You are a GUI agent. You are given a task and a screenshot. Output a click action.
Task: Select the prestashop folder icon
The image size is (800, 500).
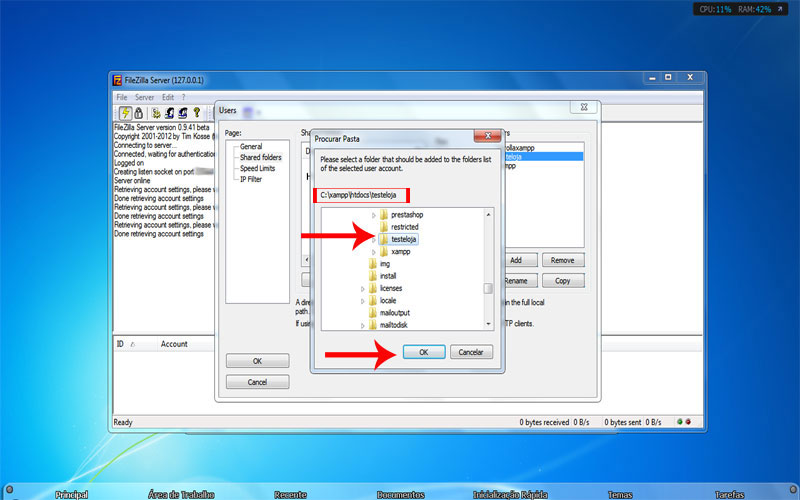[384, 215]
